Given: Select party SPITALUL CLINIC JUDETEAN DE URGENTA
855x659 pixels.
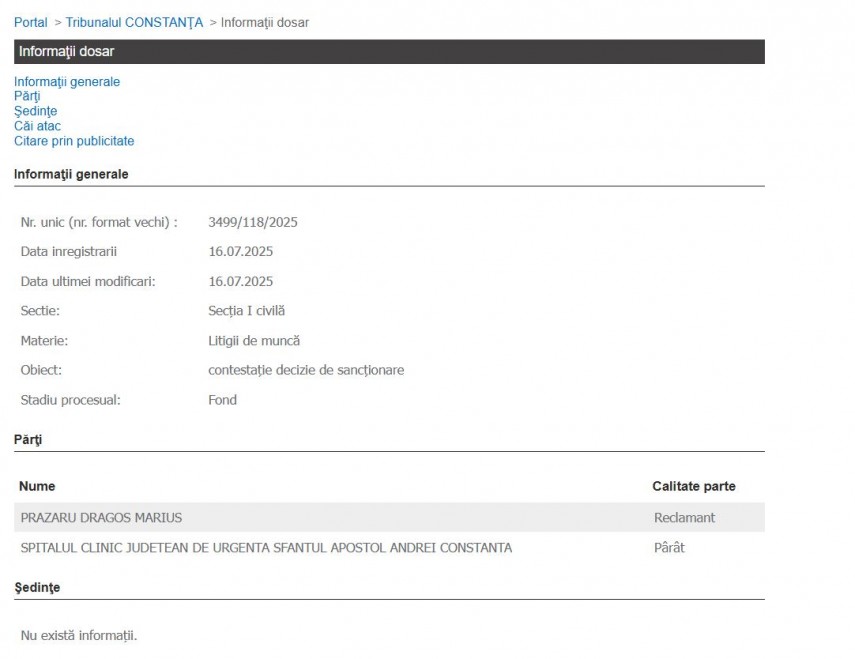Looking at the screenshot, I should [x=266, y=548].
